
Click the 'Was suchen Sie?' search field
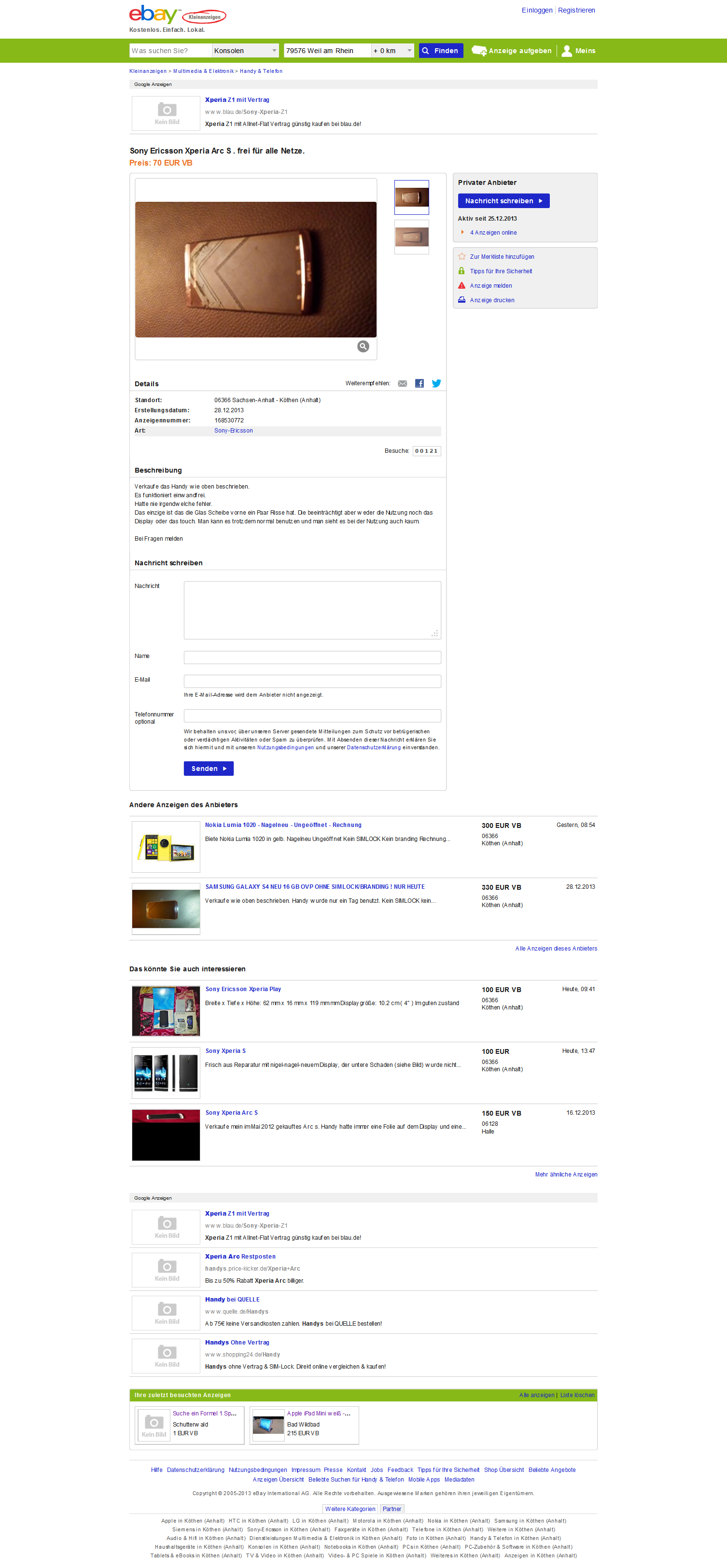(x=170, y=51)
